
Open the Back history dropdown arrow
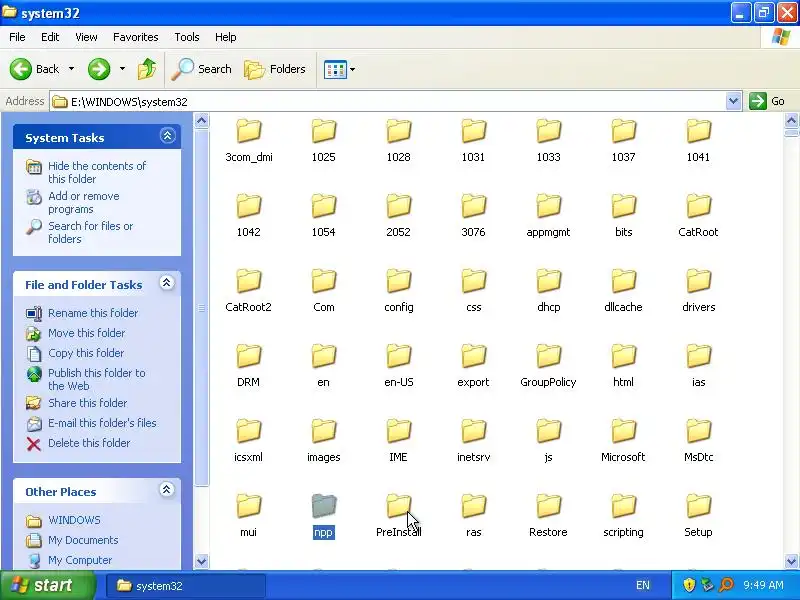point(71,69)
